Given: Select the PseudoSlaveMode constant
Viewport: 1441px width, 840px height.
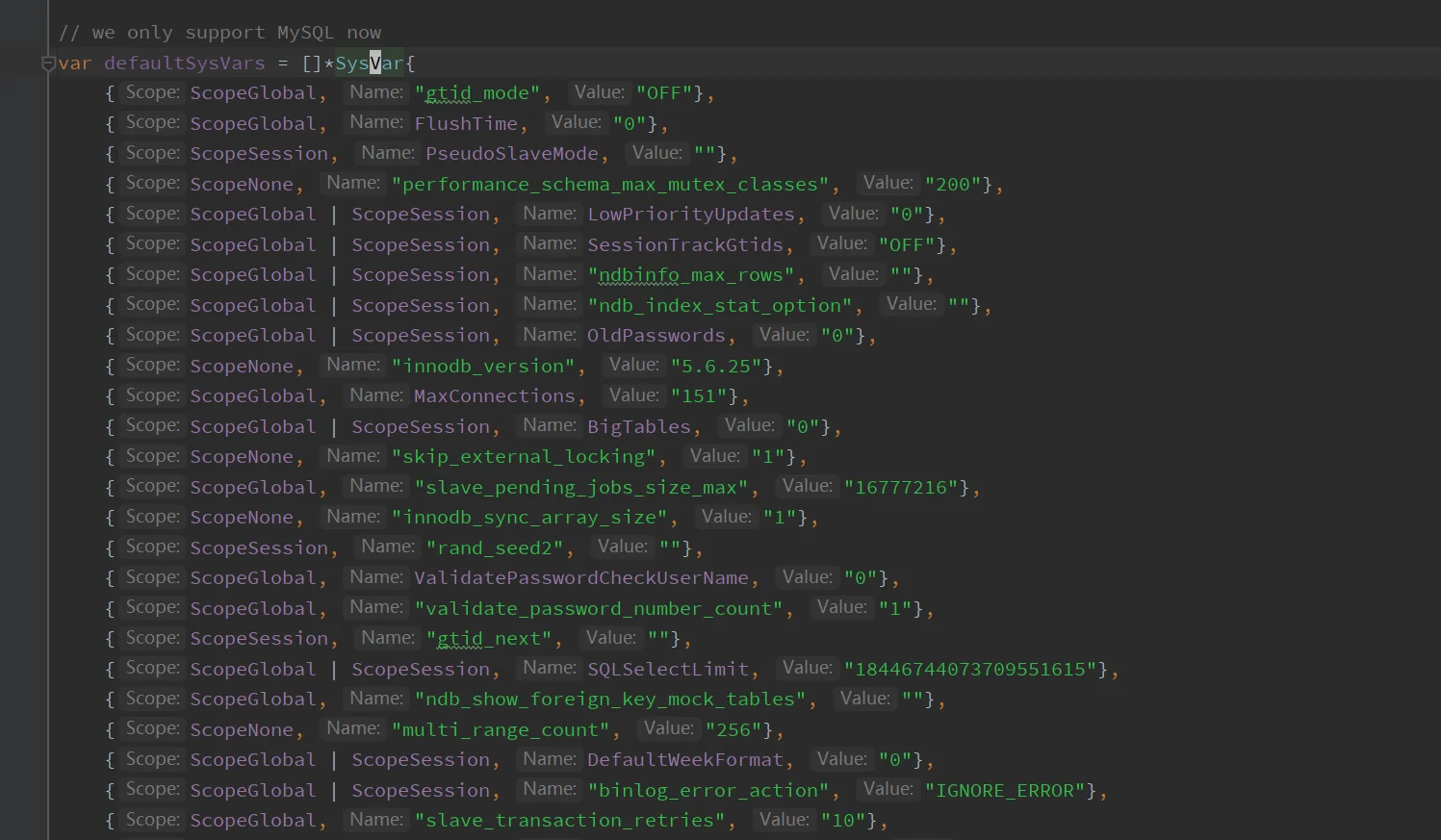Looking at the screenshot, I should [x=511, y=154].
